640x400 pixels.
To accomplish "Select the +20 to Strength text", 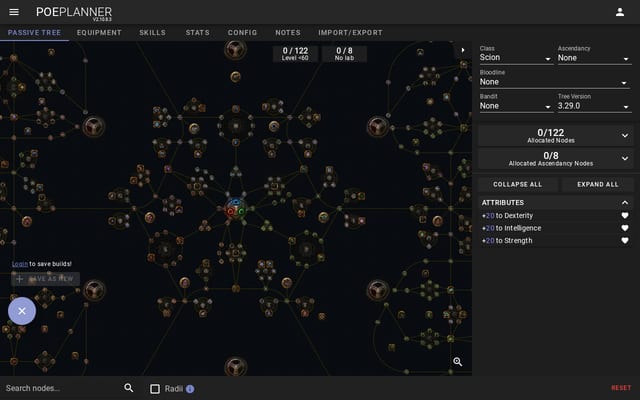I will [x=507, y=241].
